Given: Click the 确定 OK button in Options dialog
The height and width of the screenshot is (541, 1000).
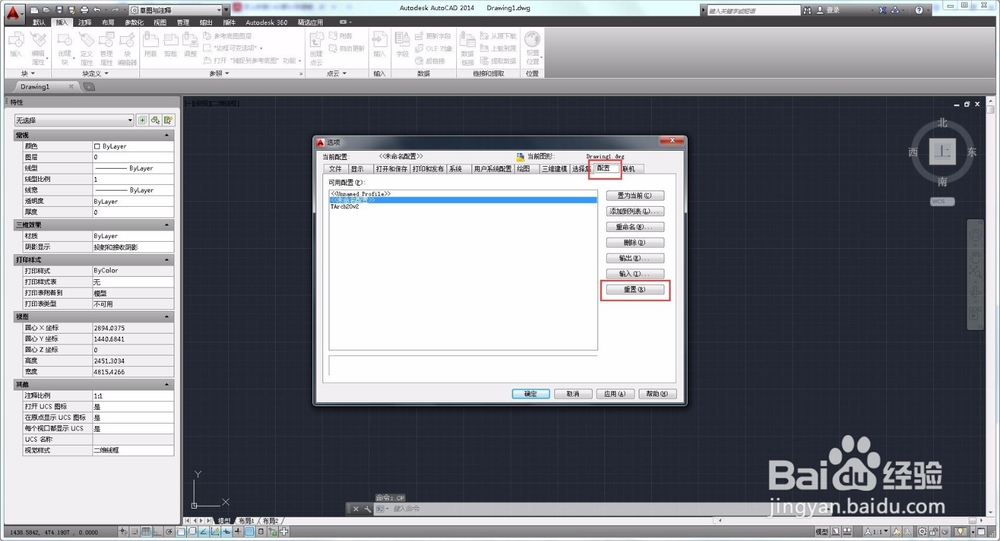Looking at the screenshot, I should 531,394.
